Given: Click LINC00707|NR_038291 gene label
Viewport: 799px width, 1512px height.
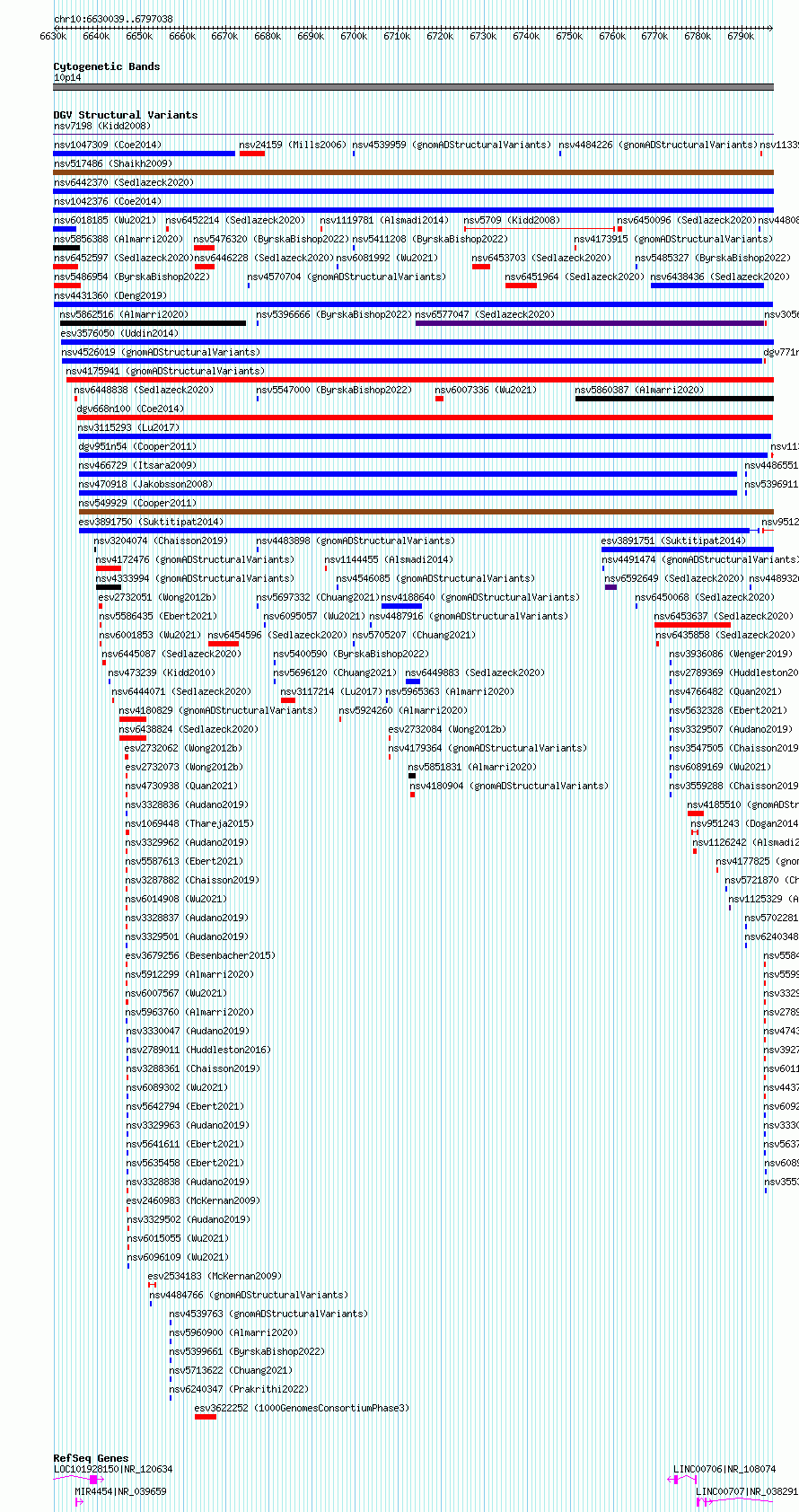Looking at the screenshot, I should click(747, 1491).
